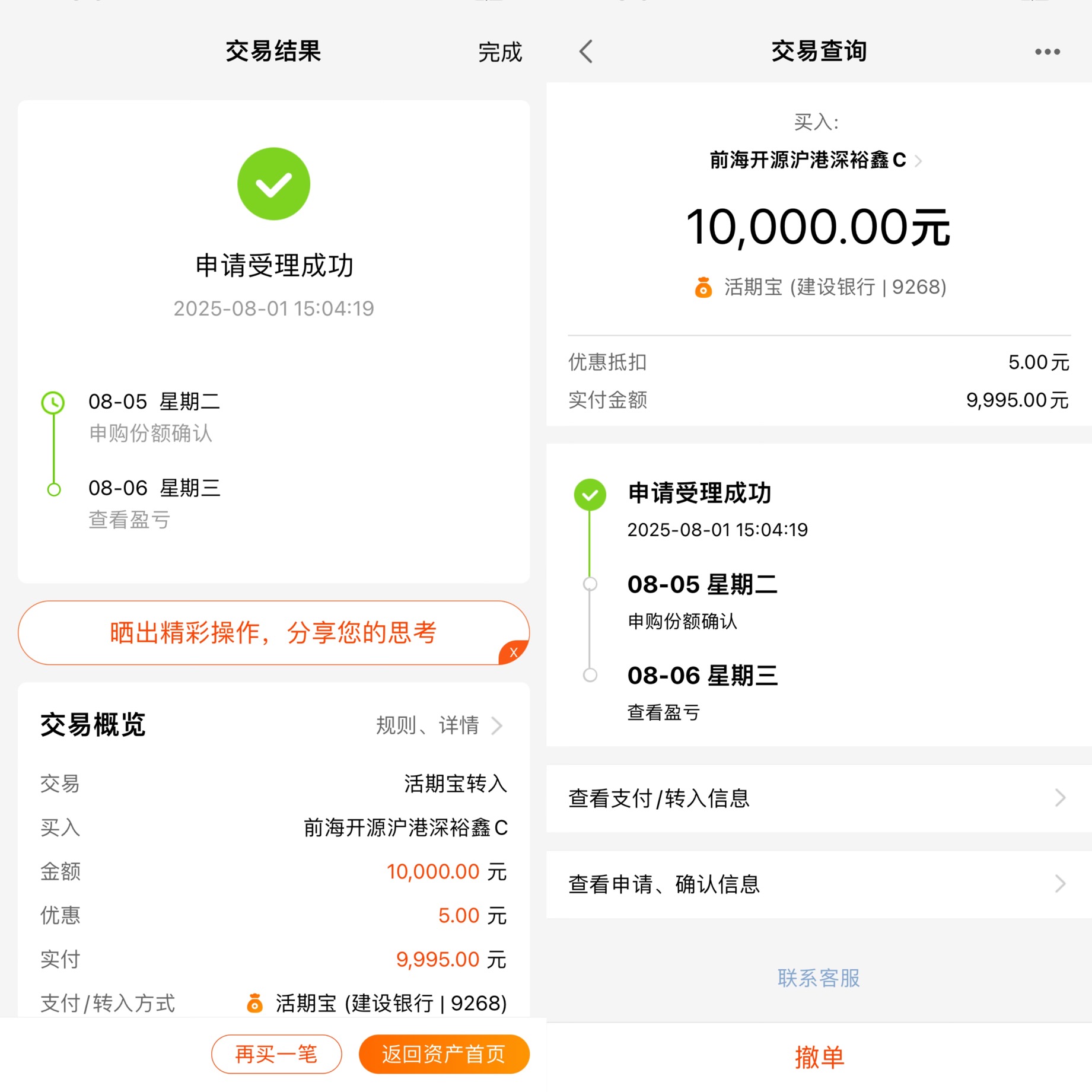Expand 查看支付/转入信息 row
The image size is (1092, 1092).
pyautogui.click(x=819, y=798)
